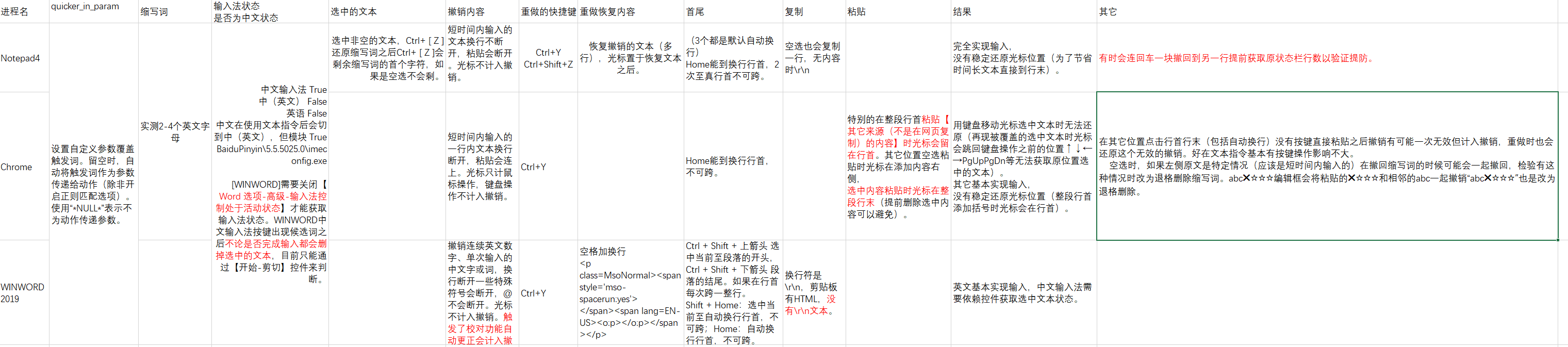Click the cell starting "换行符是\r\n，剪贴板有HTML"
1568x347 pixels.
pos(815,293)
